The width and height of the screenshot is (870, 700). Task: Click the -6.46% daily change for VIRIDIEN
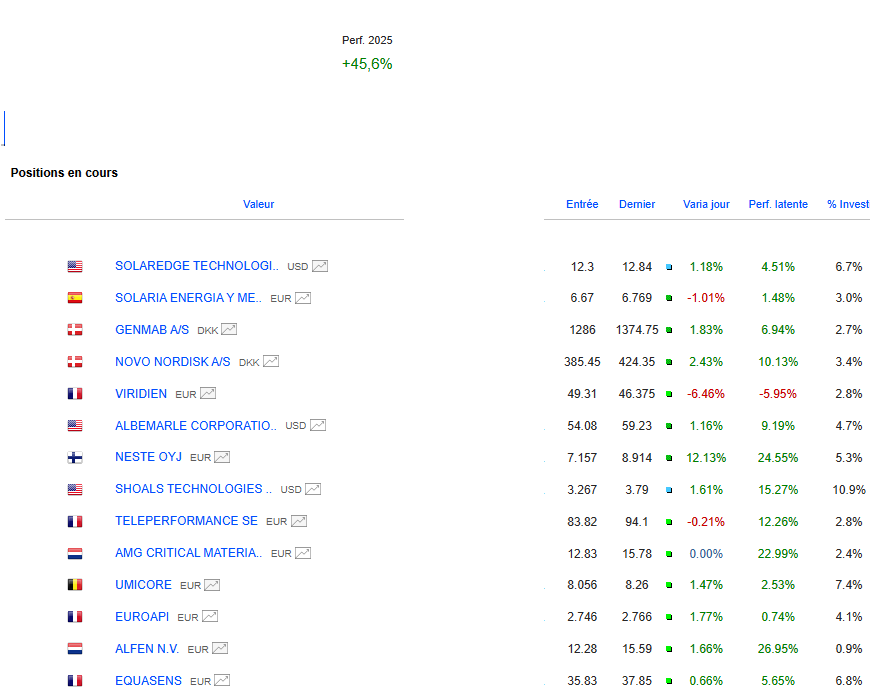(x=706, y=394)
